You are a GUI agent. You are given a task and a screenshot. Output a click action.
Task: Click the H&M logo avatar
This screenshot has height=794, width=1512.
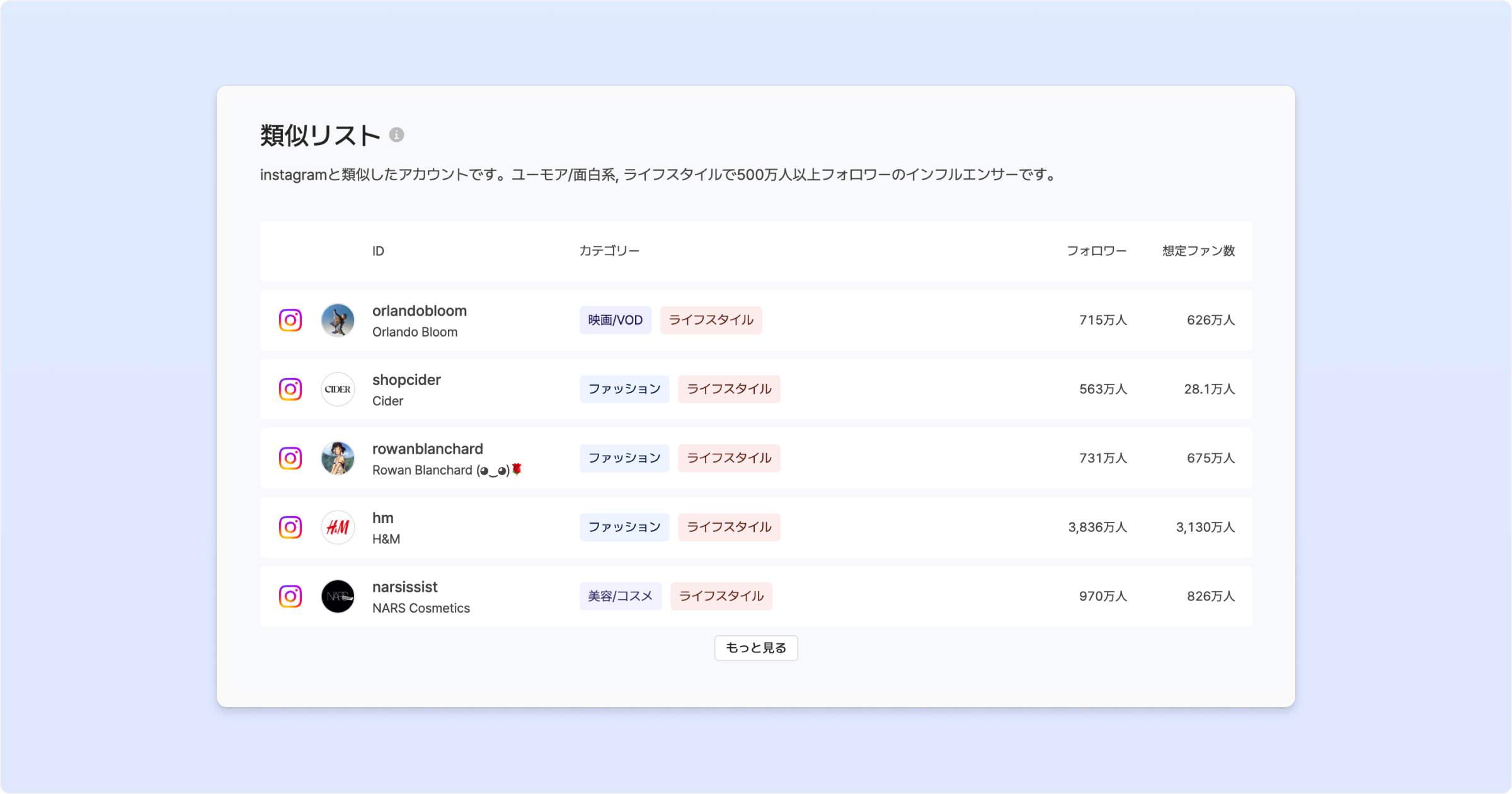(x=338, y=527)
